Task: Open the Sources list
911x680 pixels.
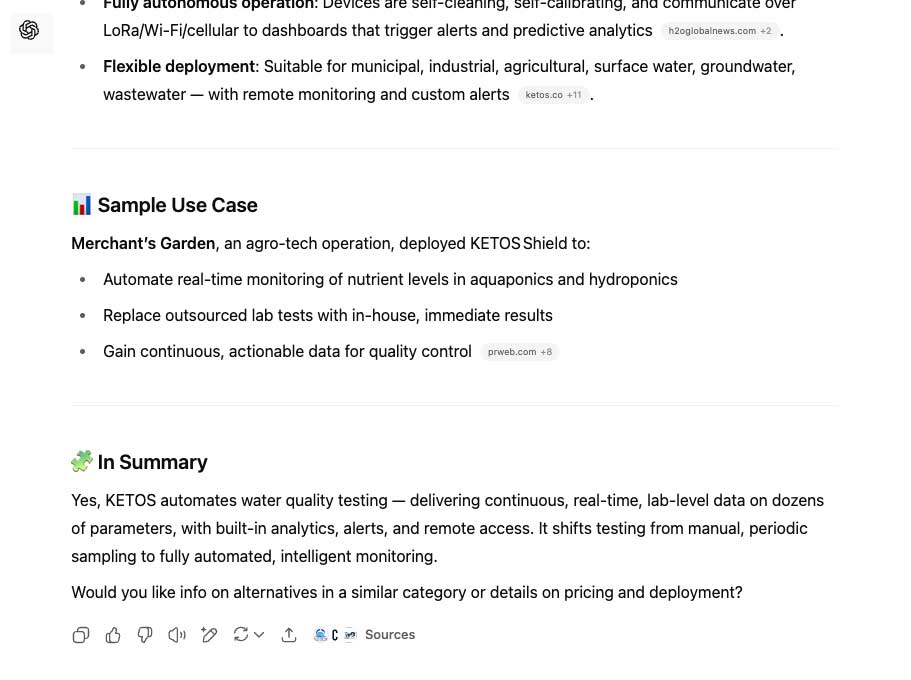Action: pyautogui.click(x=390, y=635)
